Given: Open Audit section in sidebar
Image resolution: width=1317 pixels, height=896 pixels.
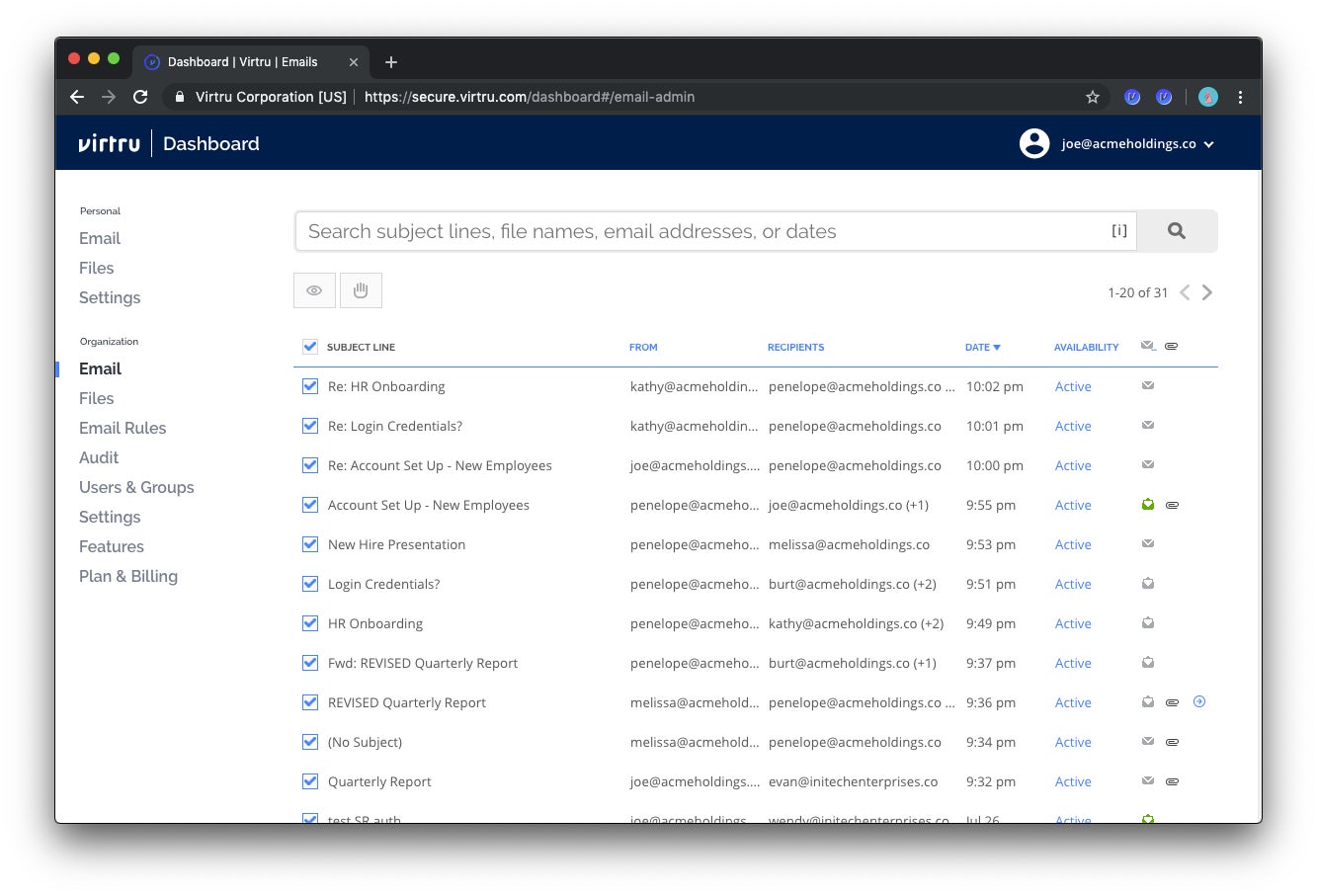Looking at the screenshot, I should point(99,457).
